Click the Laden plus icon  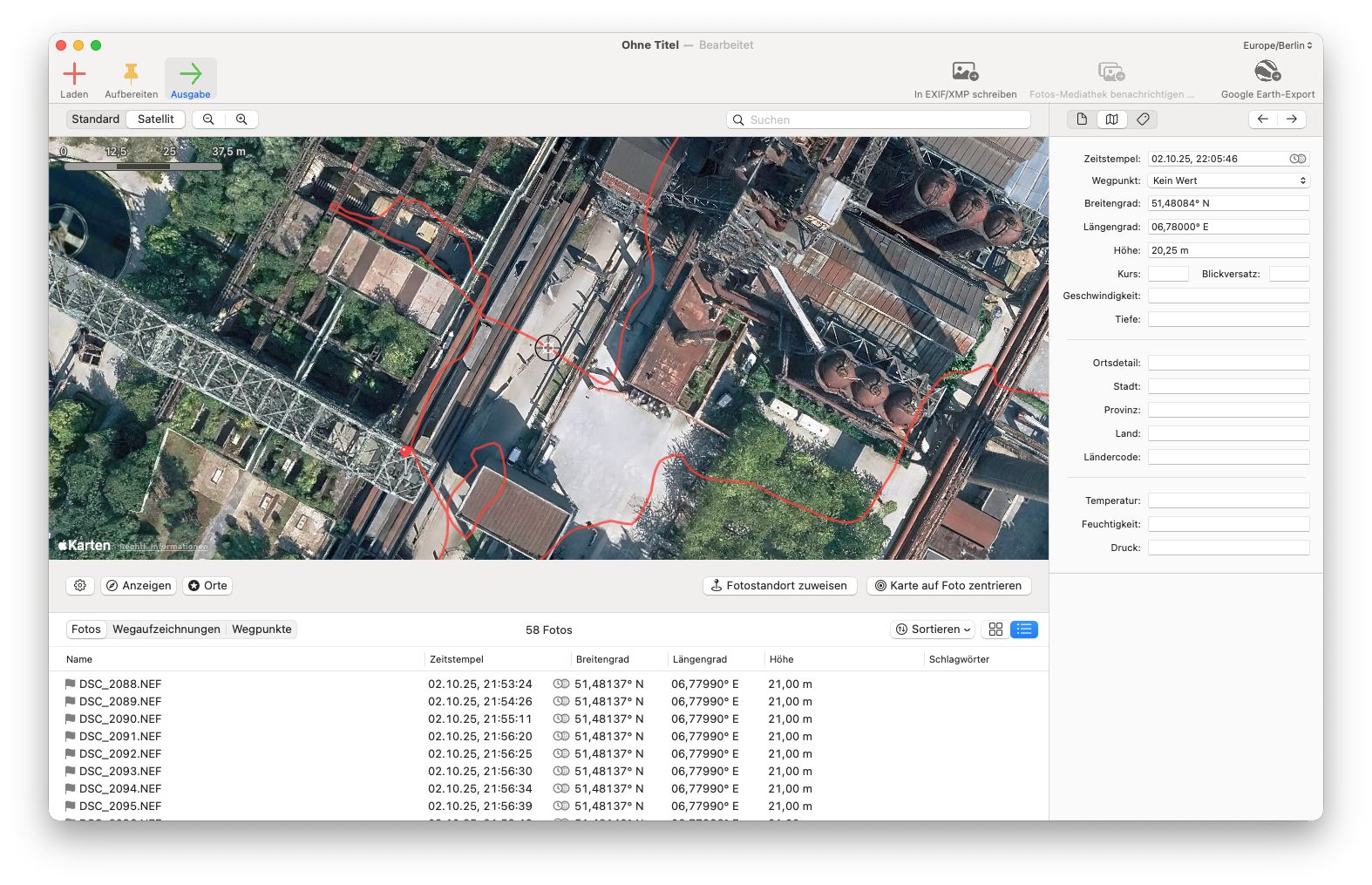point(74,74)
